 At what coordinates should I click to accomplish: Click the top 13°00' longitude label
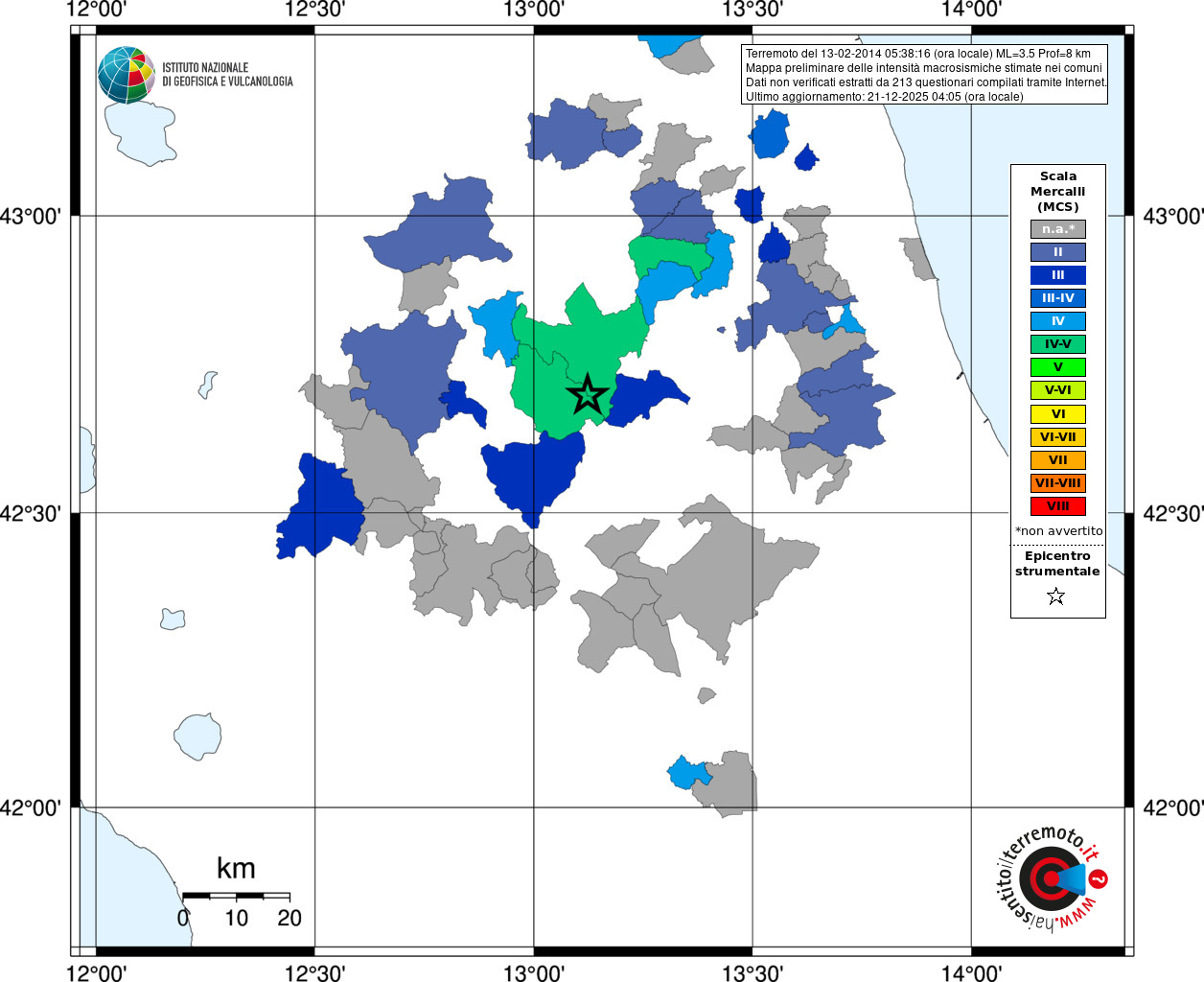click(533, 10)
